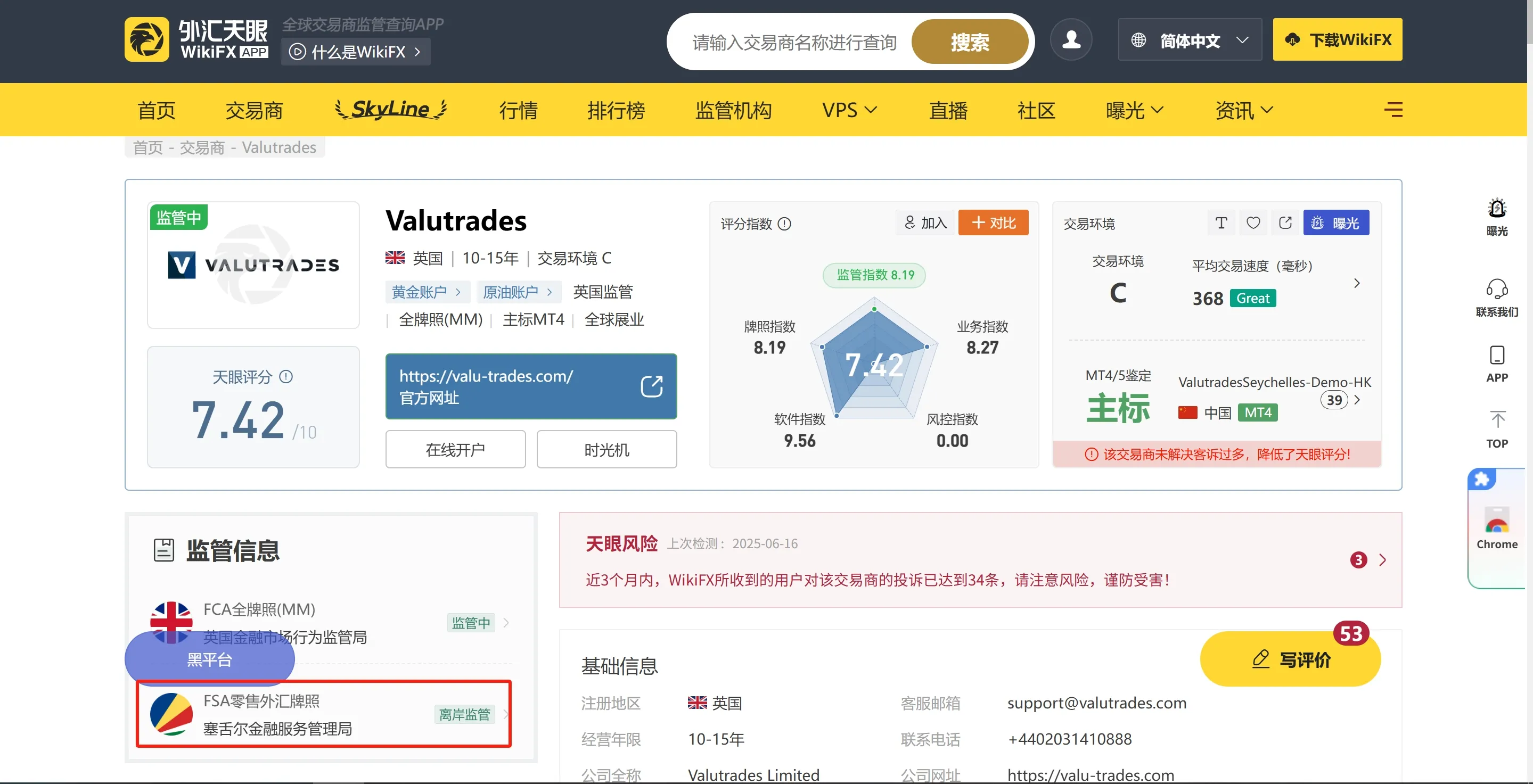Click the red risk count badge 3
Viewport: 1533px width, 784px height.
pyautogui.click(x=1359, y=560)
